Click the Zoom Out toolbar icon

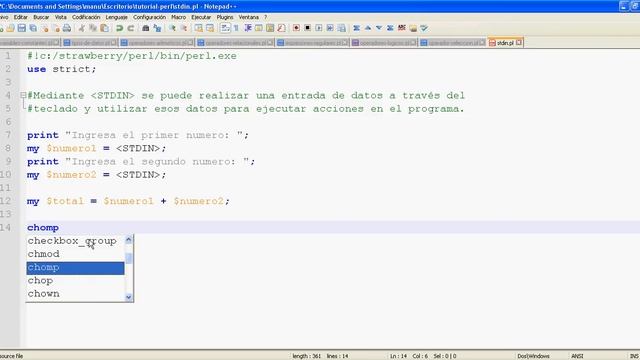(x=183, y=28)
